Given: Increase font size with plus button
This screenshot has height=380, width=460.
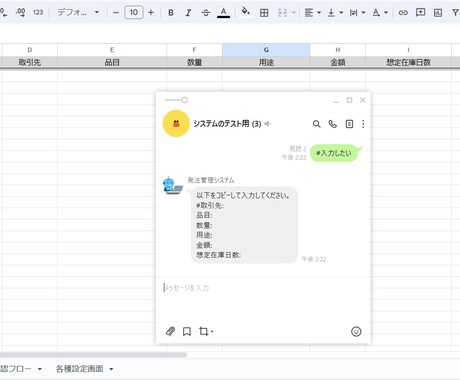Looking at the screenshot, I should (151, 13).
